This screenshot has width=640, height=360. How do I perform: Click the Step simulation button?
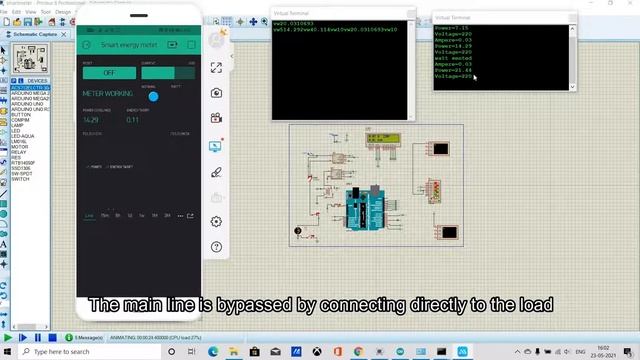pyautogui.click(x=23, y=338)
